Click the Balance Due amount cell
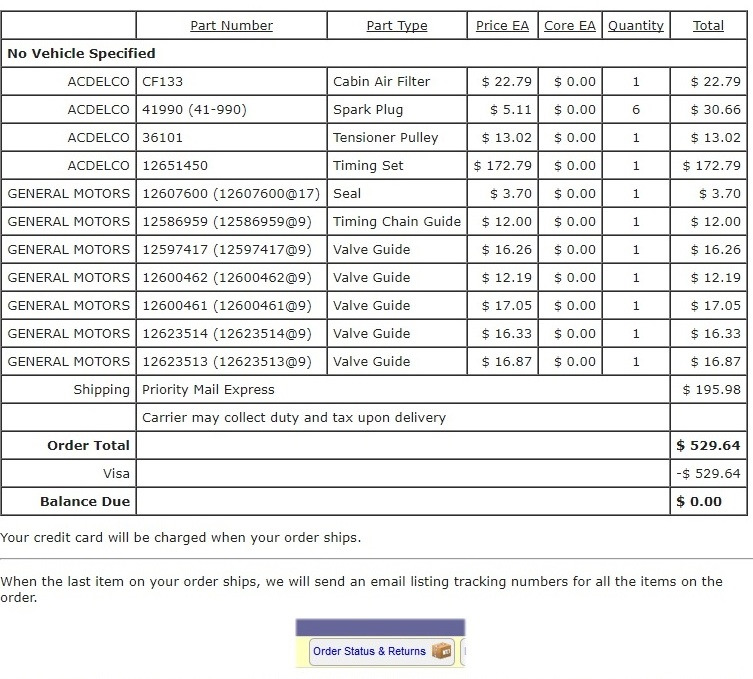This screenshot has width=753, height=679. click(x=708, y=501)
